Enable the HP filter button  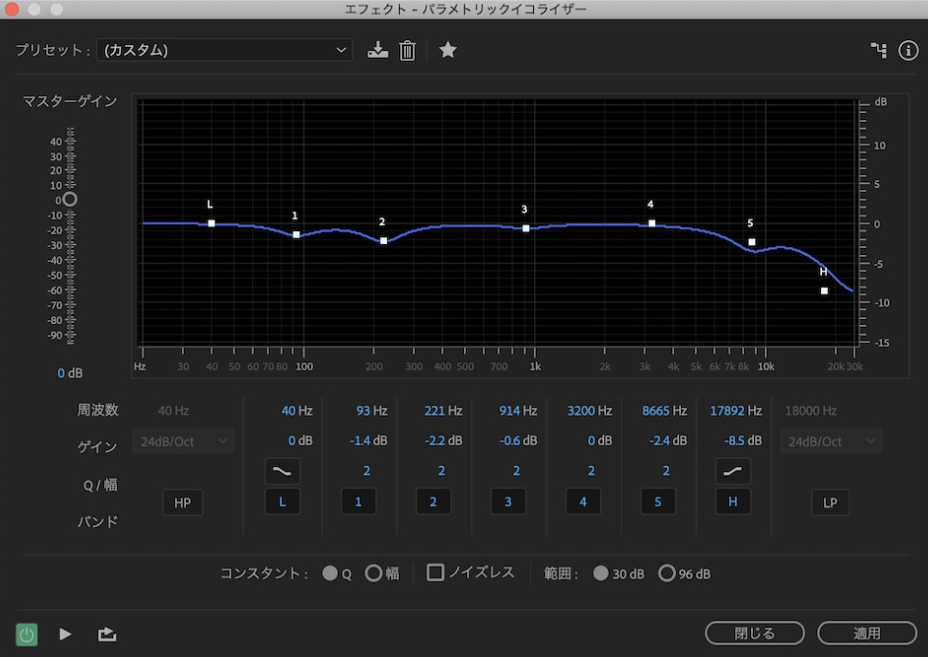pyautogui.click(x=182, y=502)
